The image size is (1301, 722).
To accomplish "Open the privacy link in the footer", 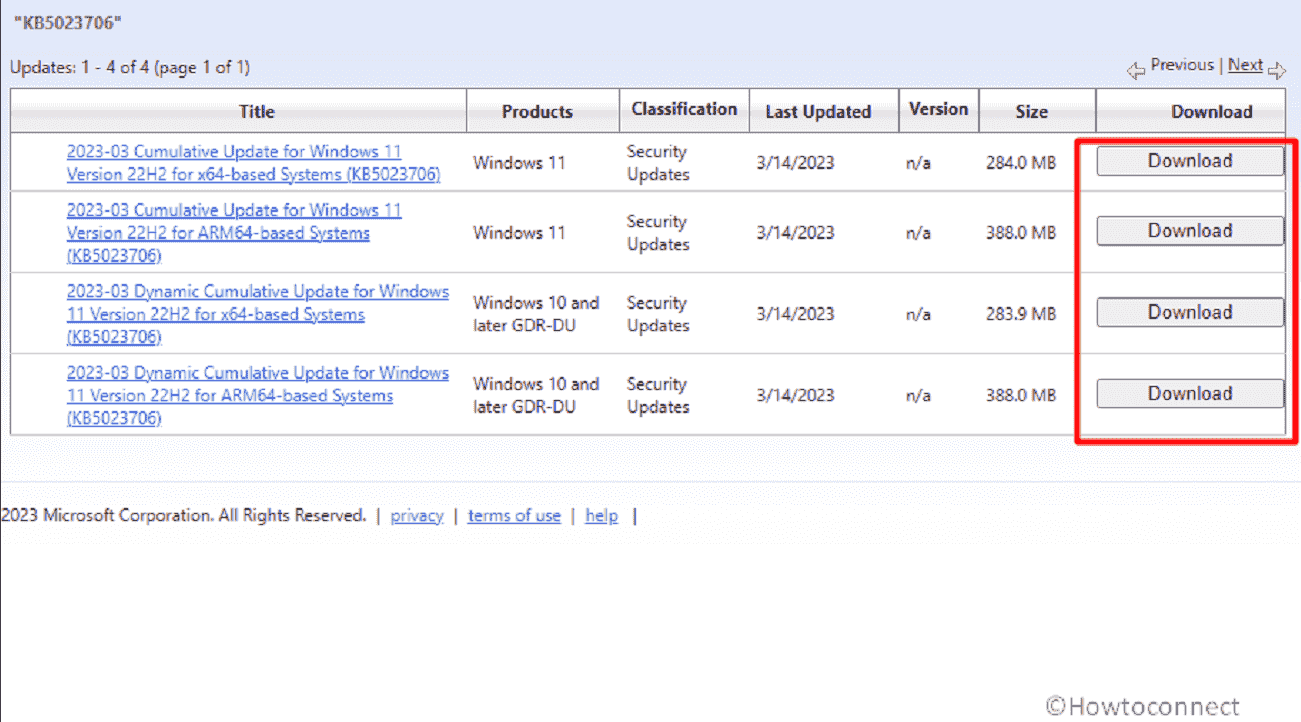I will [x=417, y=516].
